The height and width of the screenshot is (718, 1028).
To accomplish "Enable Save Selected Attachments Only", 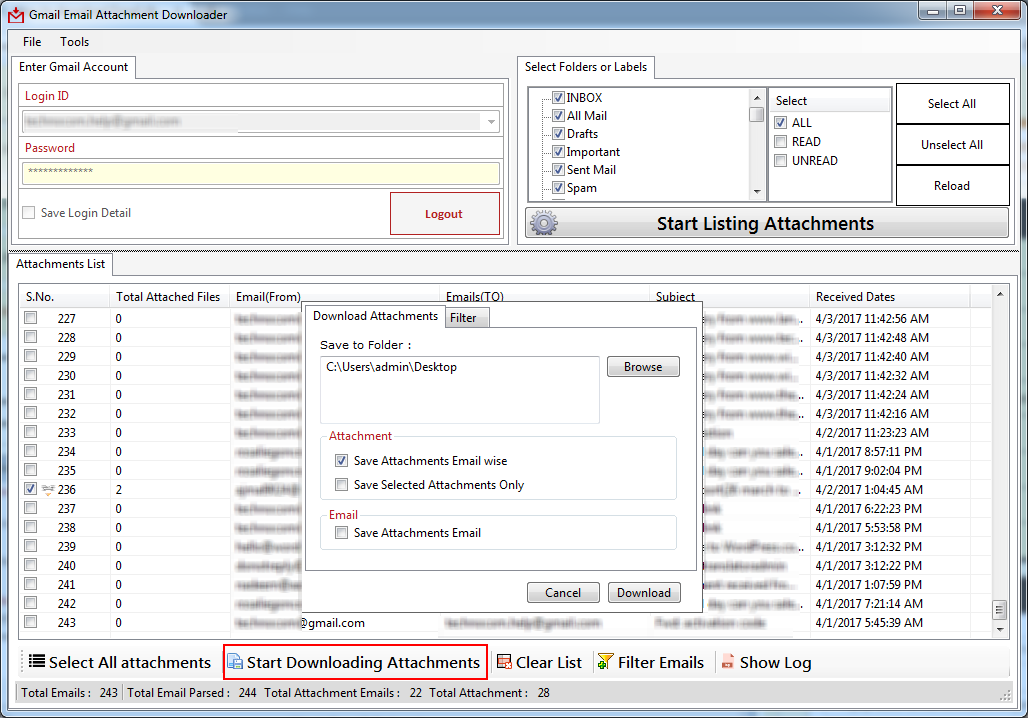I will coord(342,485).
